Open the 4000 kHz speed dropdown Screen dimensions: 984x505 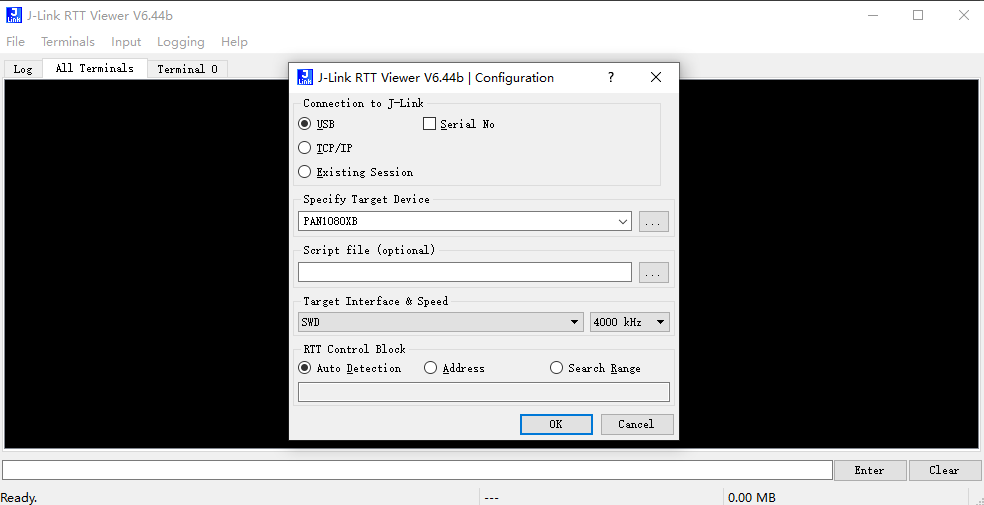629,322
